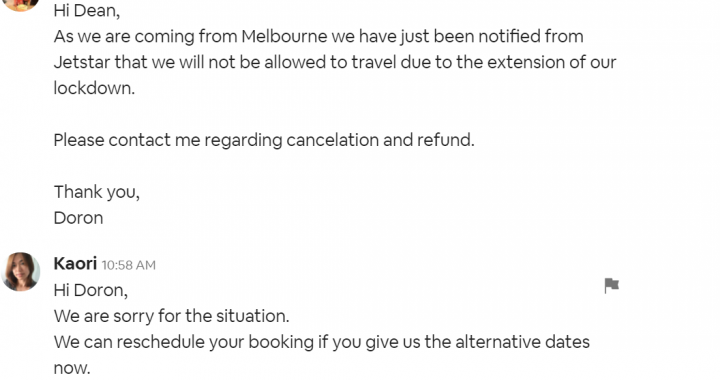Click the word Jetstar in the message

[x=82, y=62]
